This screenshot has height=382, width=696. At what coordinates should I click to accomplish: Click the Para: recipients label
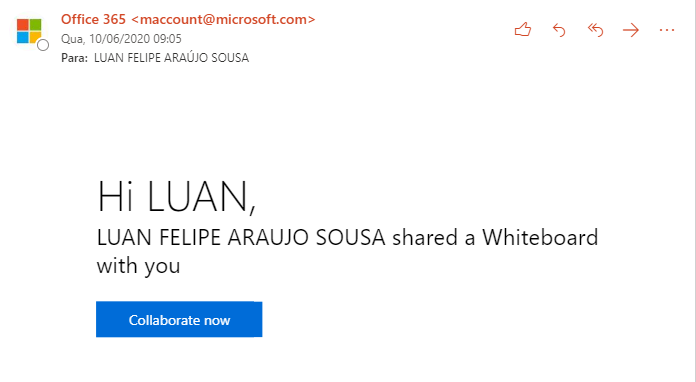point(75,58)
